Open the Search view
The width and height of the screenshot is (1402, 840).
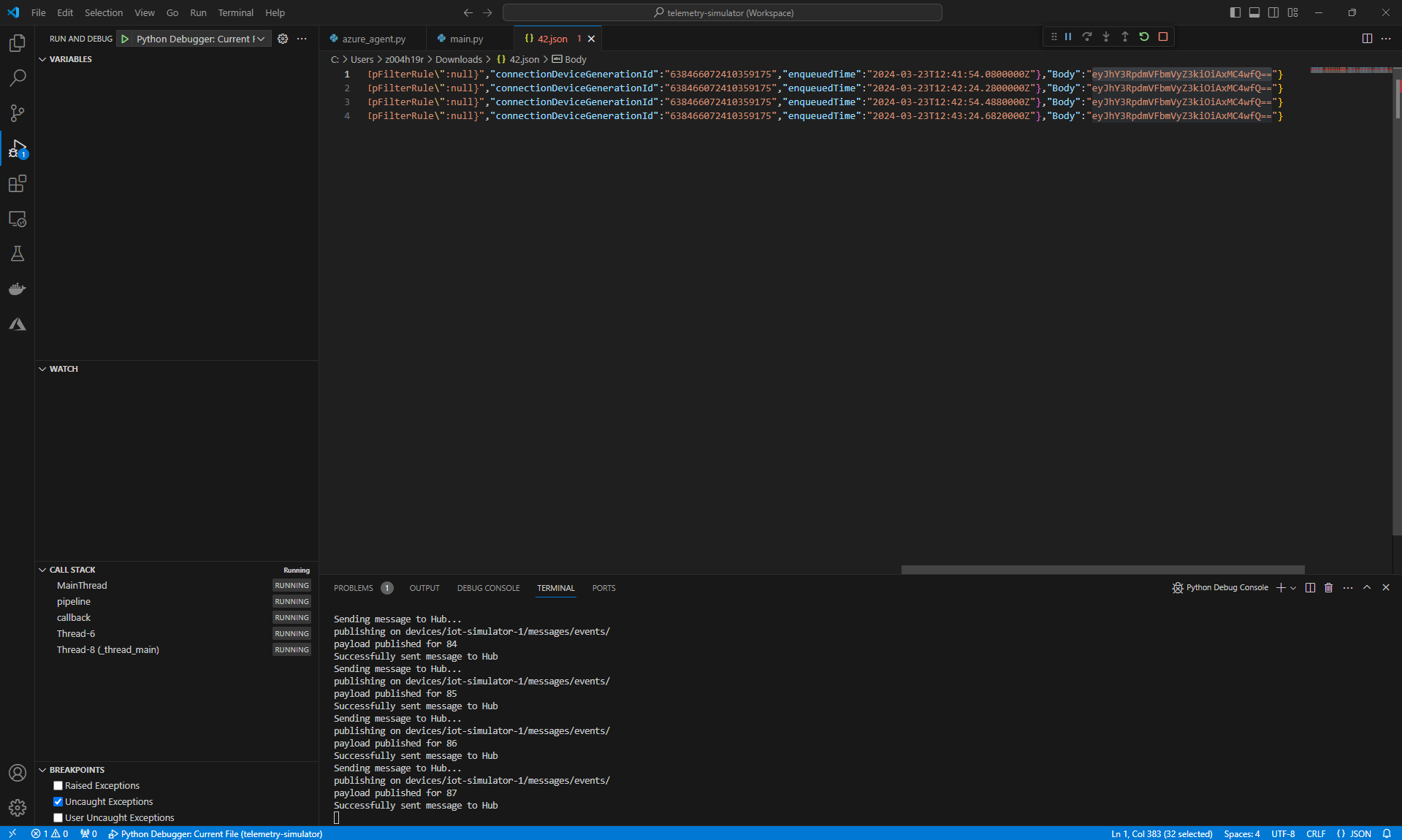pyautogui.click(x=17, y=78)
